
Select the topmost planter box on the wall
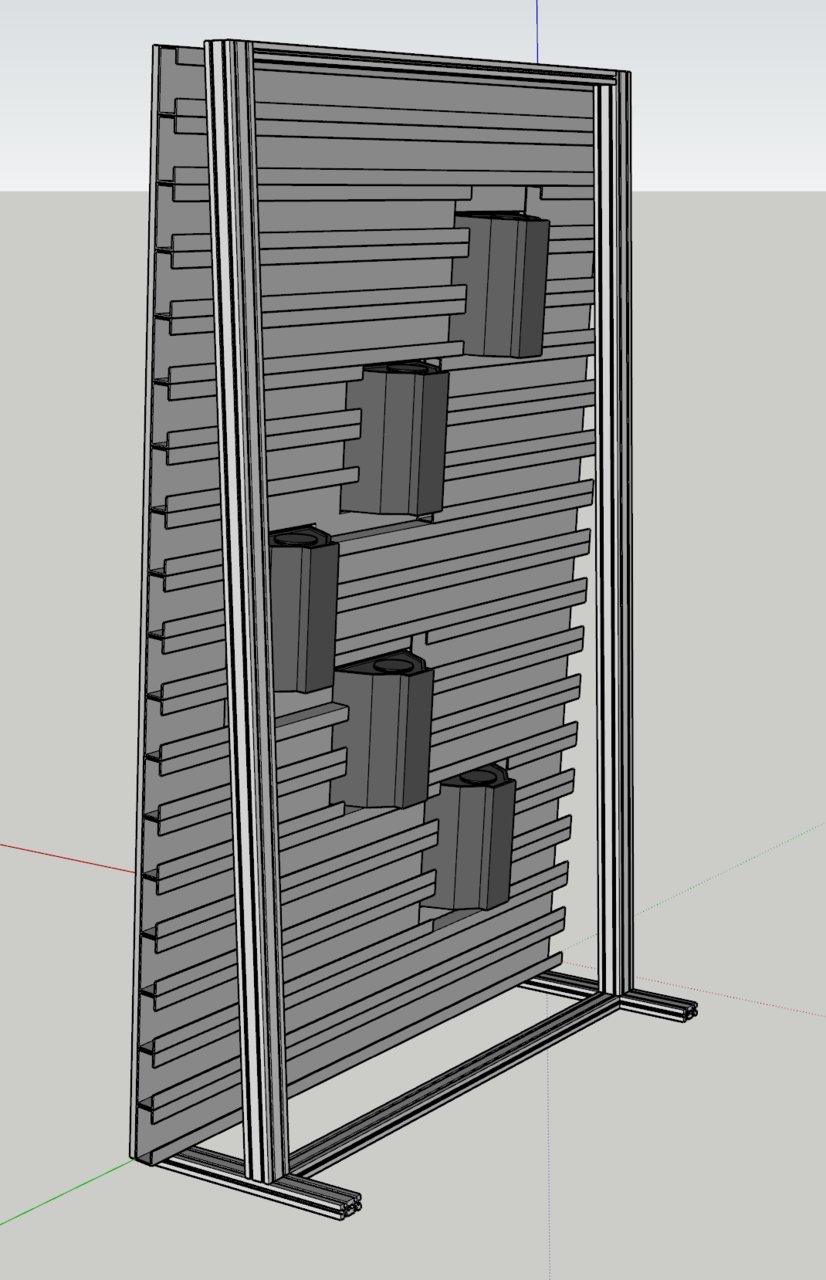tap(503, 284)
